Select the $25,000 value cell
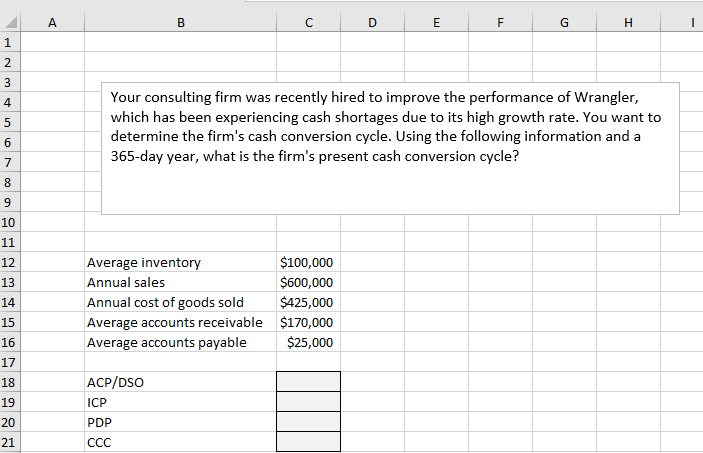 tap(308, 342)
